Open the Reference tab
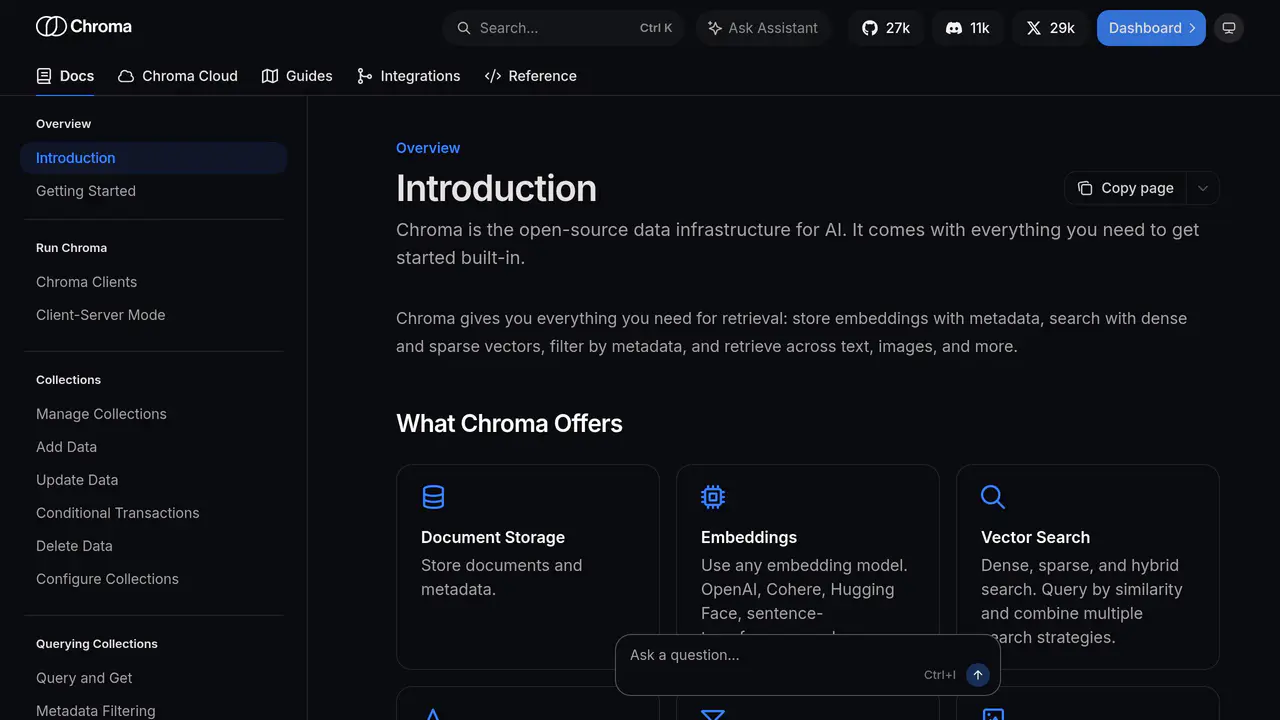This screenshot has height=720, width=1280. (x=531, y=76)
